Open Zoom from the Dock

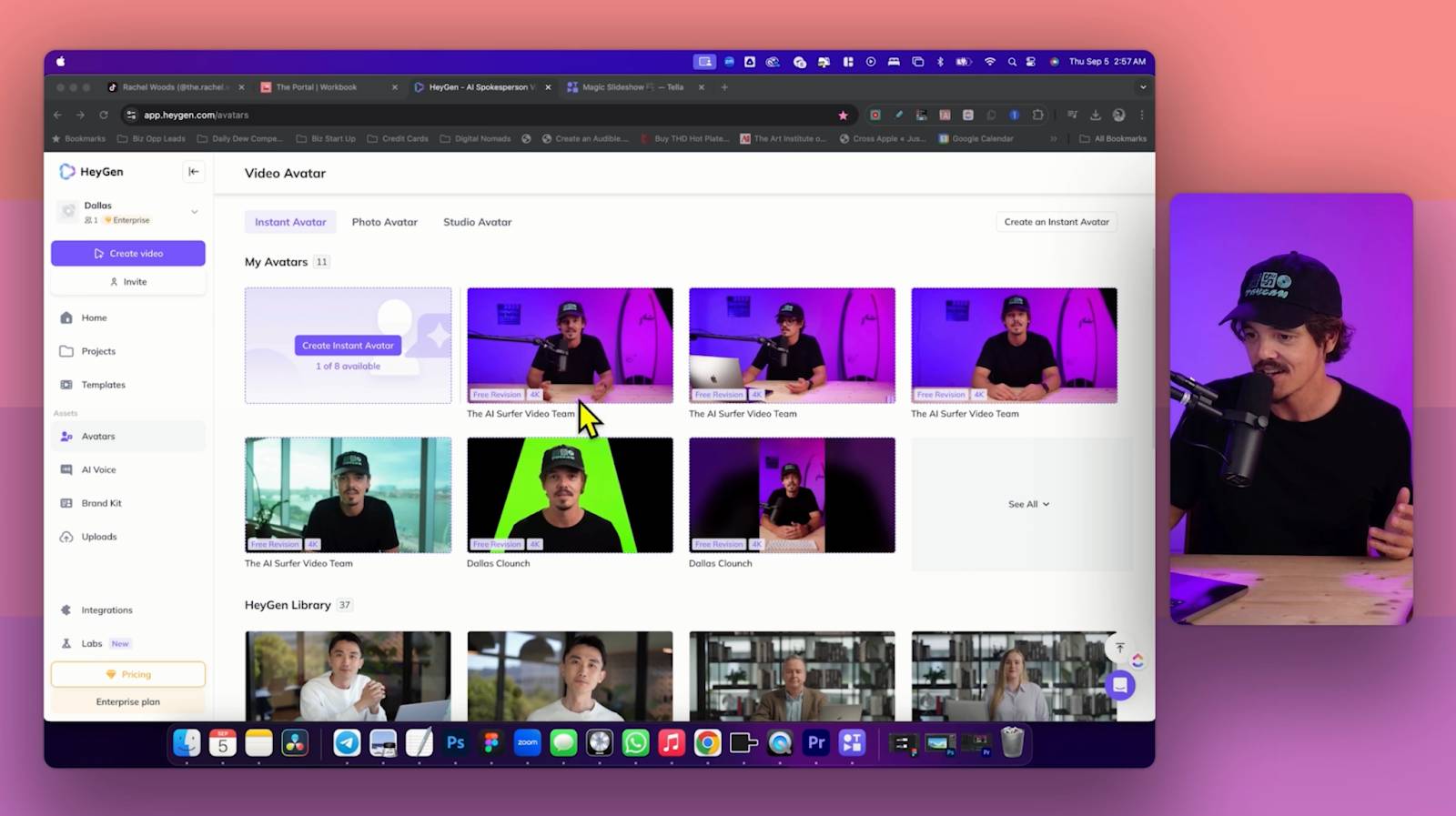pos(527,743)
